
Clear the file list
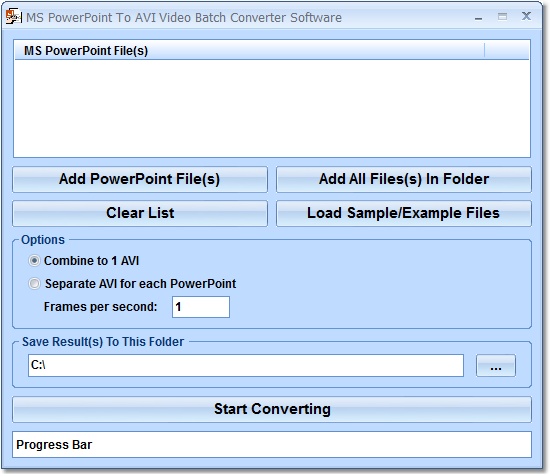click(140, 213)
